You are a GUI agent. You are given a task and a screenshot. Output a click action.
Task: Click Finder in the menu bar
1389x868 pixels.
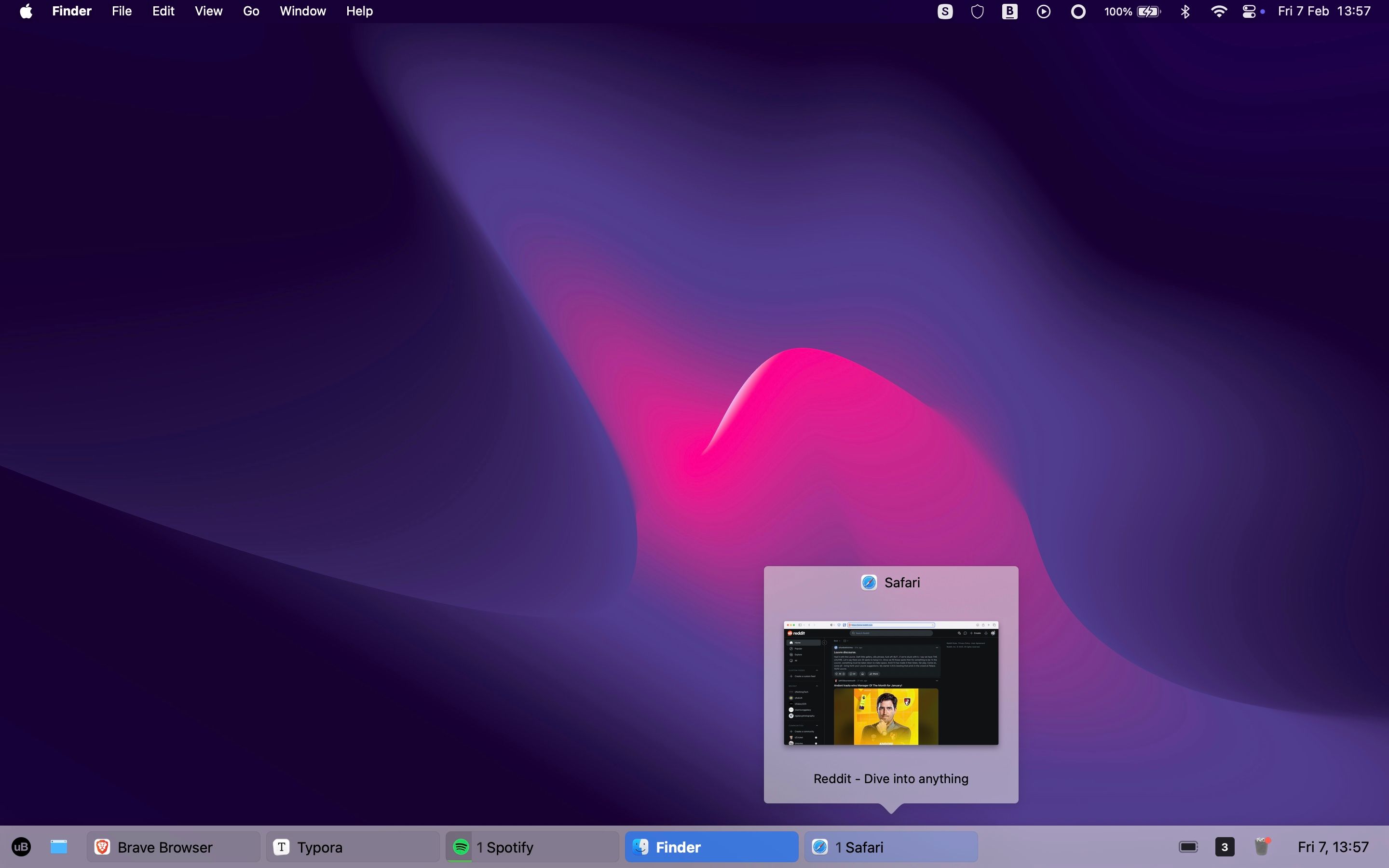click(x=71, y=11)
